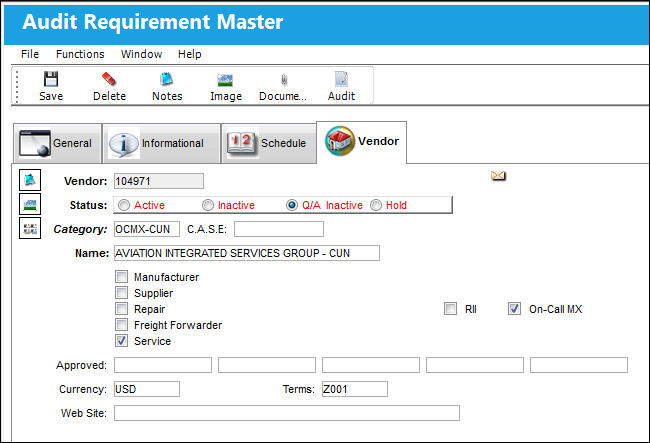Click the side icon button beside Category
Image resolution: width=650 pixels, height=443 pixels.
(30, 228)
